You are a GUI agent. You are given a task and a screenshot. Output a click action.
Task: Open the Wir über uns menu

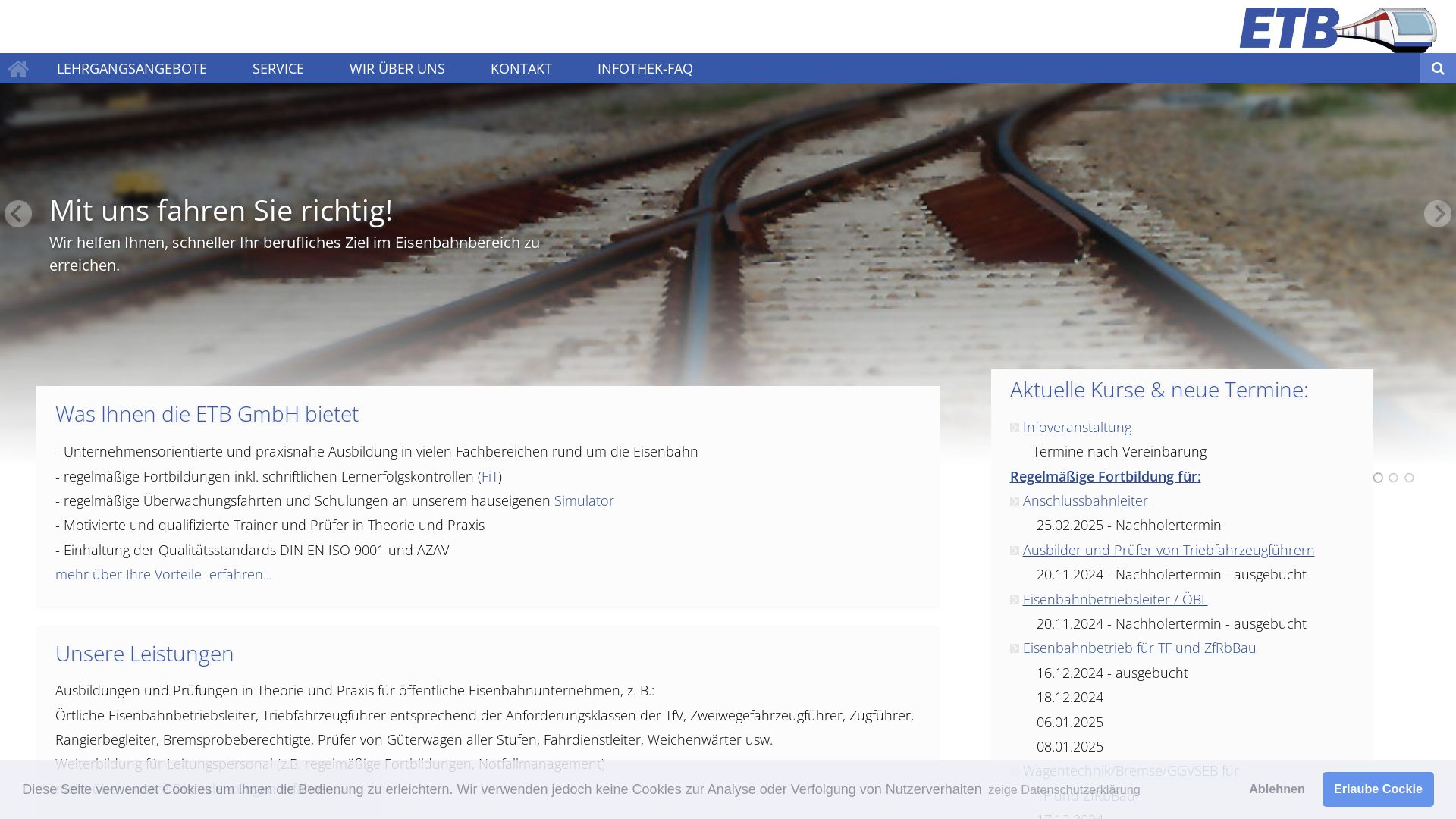coord(397,68)
